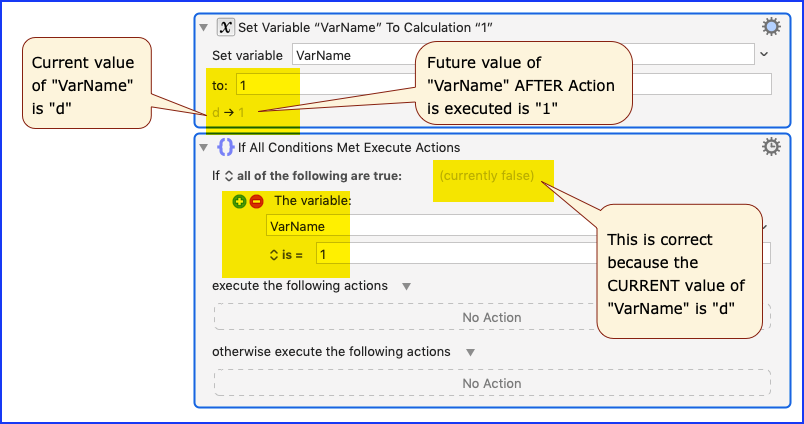Open the 'all of the following are true' popup
804x424 pixels.
tap(229, 176)
